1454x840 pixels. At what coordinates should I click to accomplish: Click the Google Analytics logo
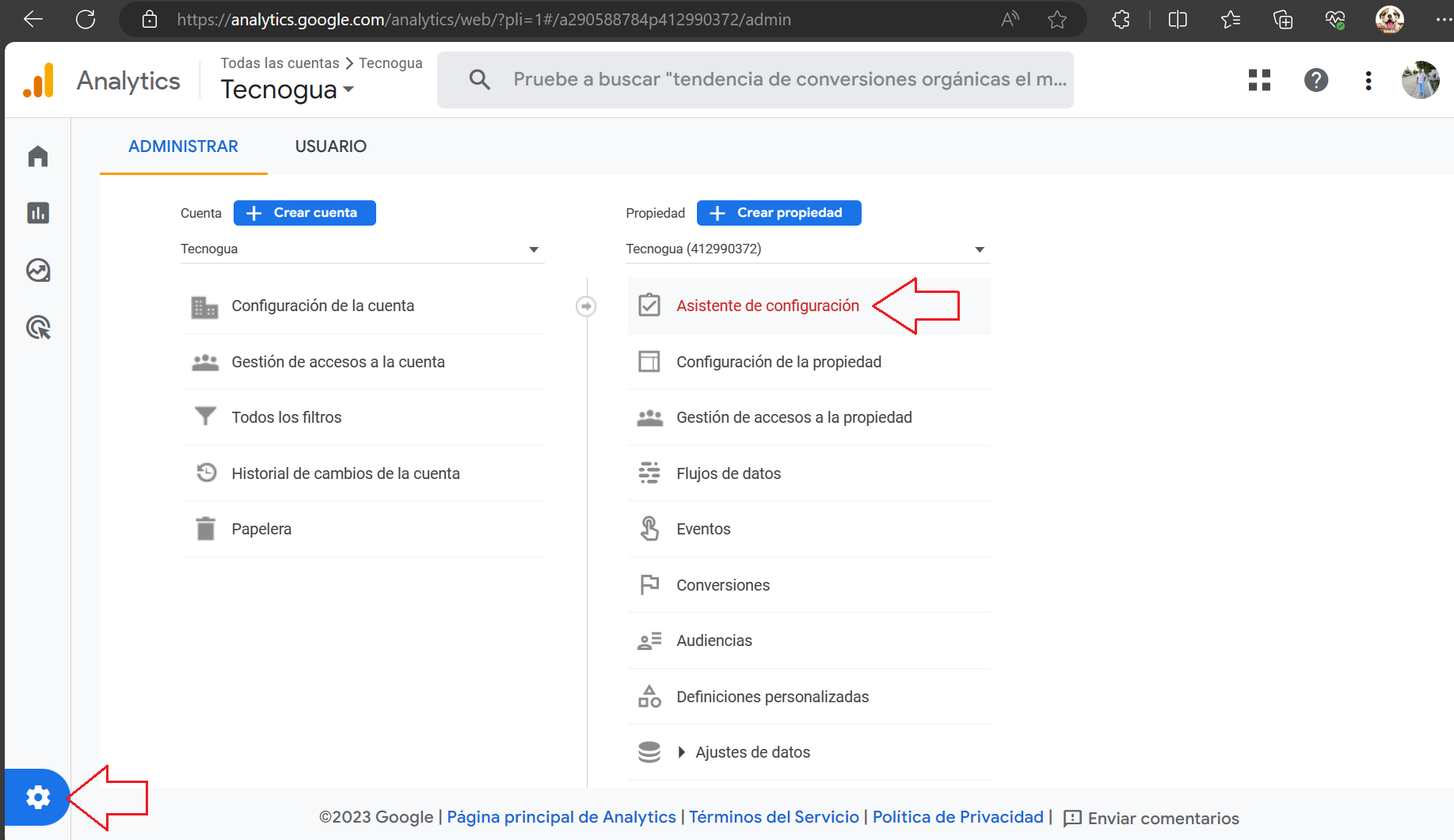pyautogui.click(x=39, y=81)
